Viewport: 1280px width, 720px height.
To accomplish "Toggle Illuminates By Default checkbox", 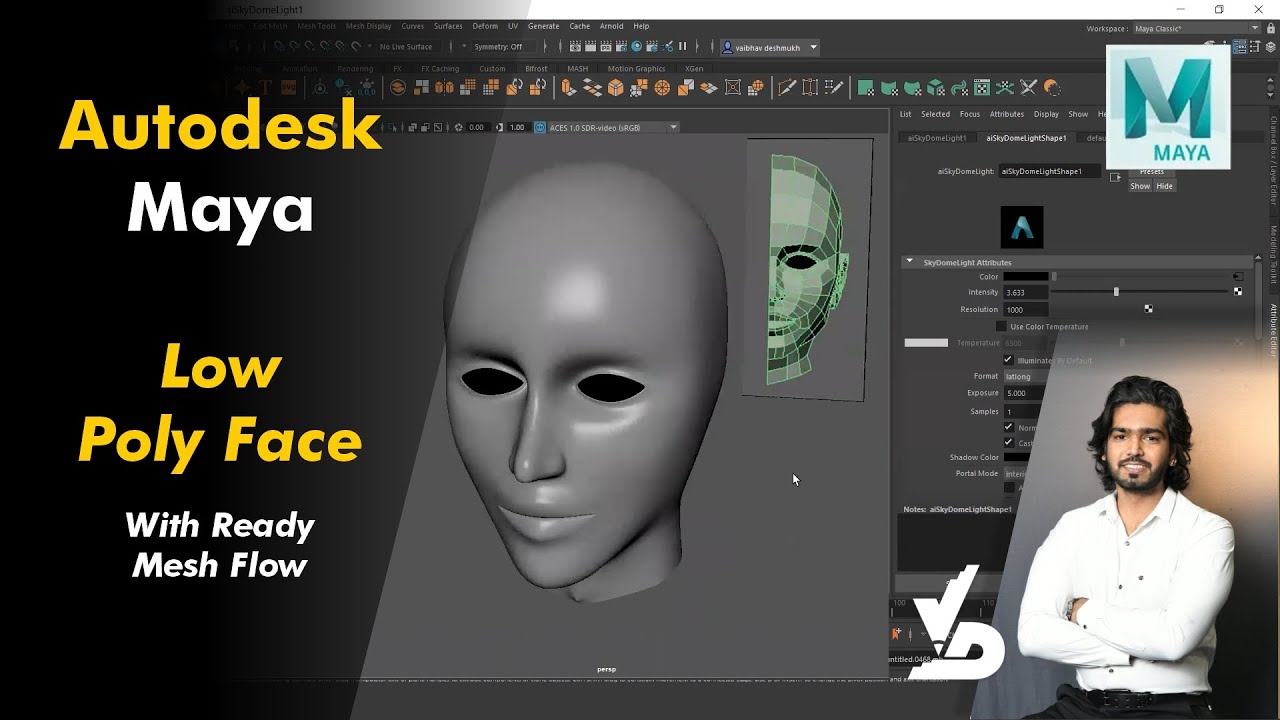I will [1008, 359].
